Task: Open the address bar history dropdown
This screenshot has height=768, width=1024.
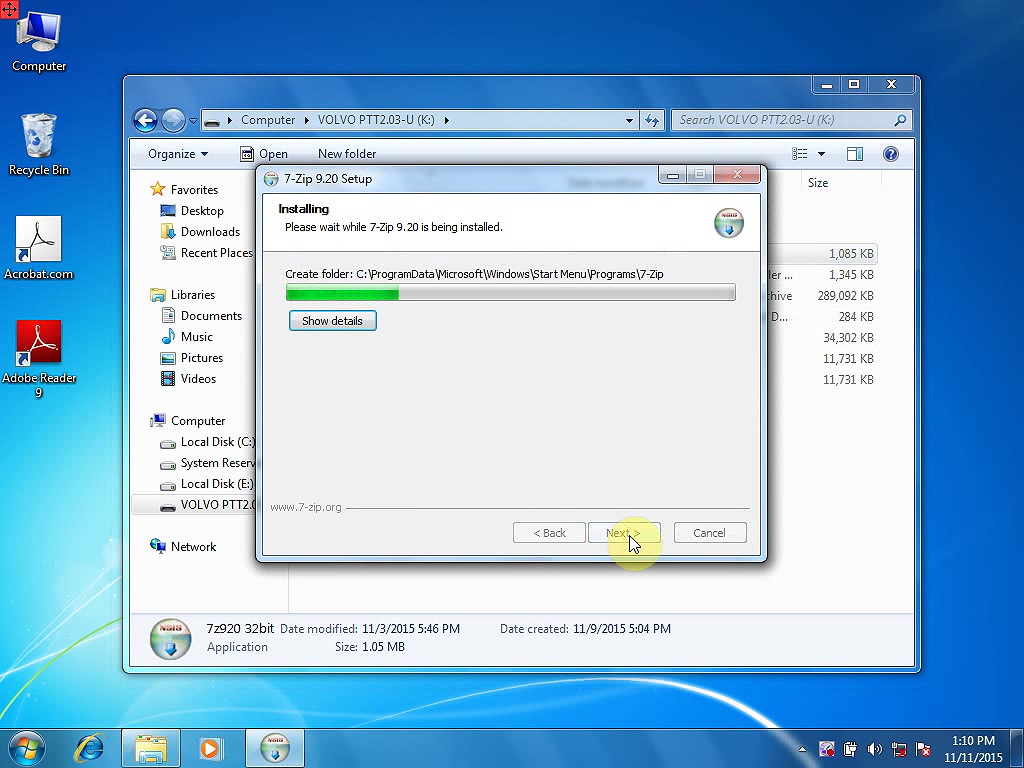Action: point(629,120)
